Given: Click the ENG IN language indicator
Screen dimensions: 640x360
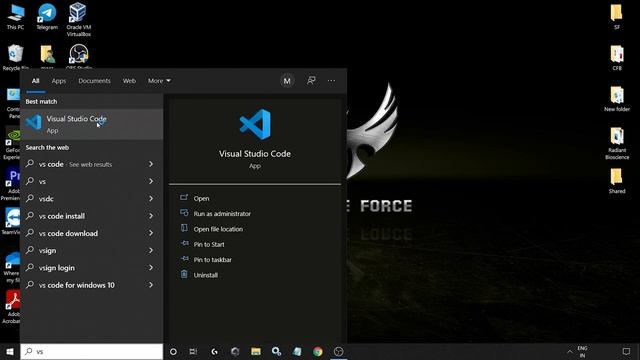Looking at the screenshot, I should [582, 351].
